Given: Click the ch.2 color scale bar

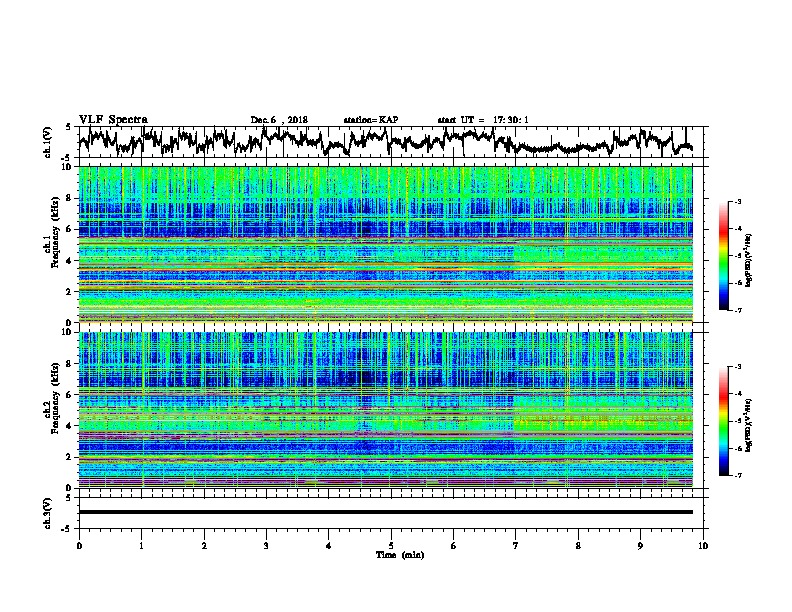Looking at the screenshot, I should pyautogui.click(x=723, y=421).
